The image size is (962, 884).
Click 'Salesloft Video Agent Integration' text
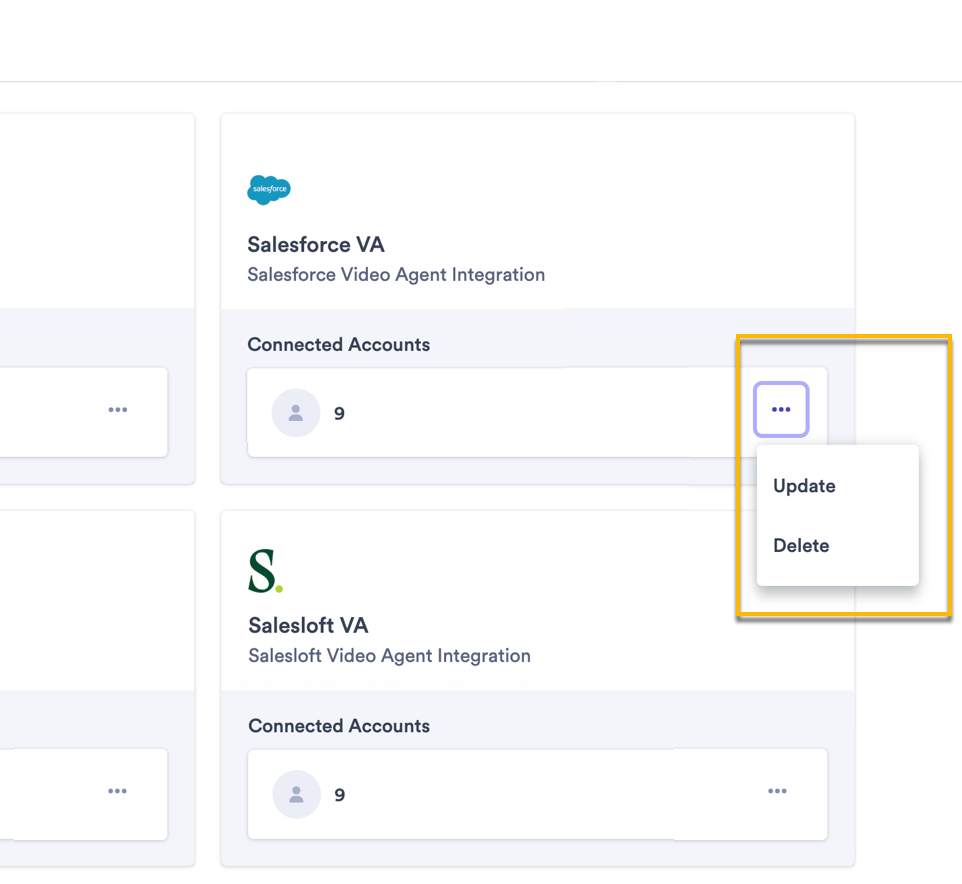390,656
